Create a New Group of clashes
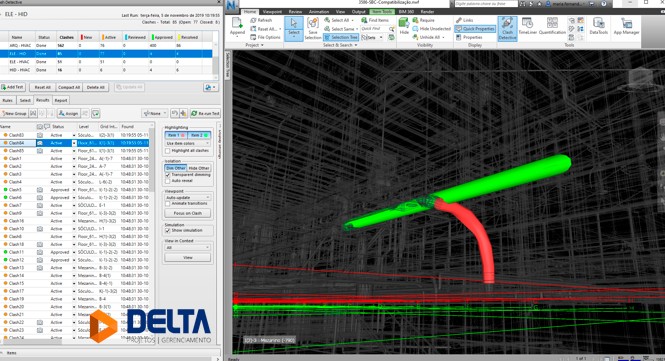Screen dimensions: 665x361 tap(14, 113)
